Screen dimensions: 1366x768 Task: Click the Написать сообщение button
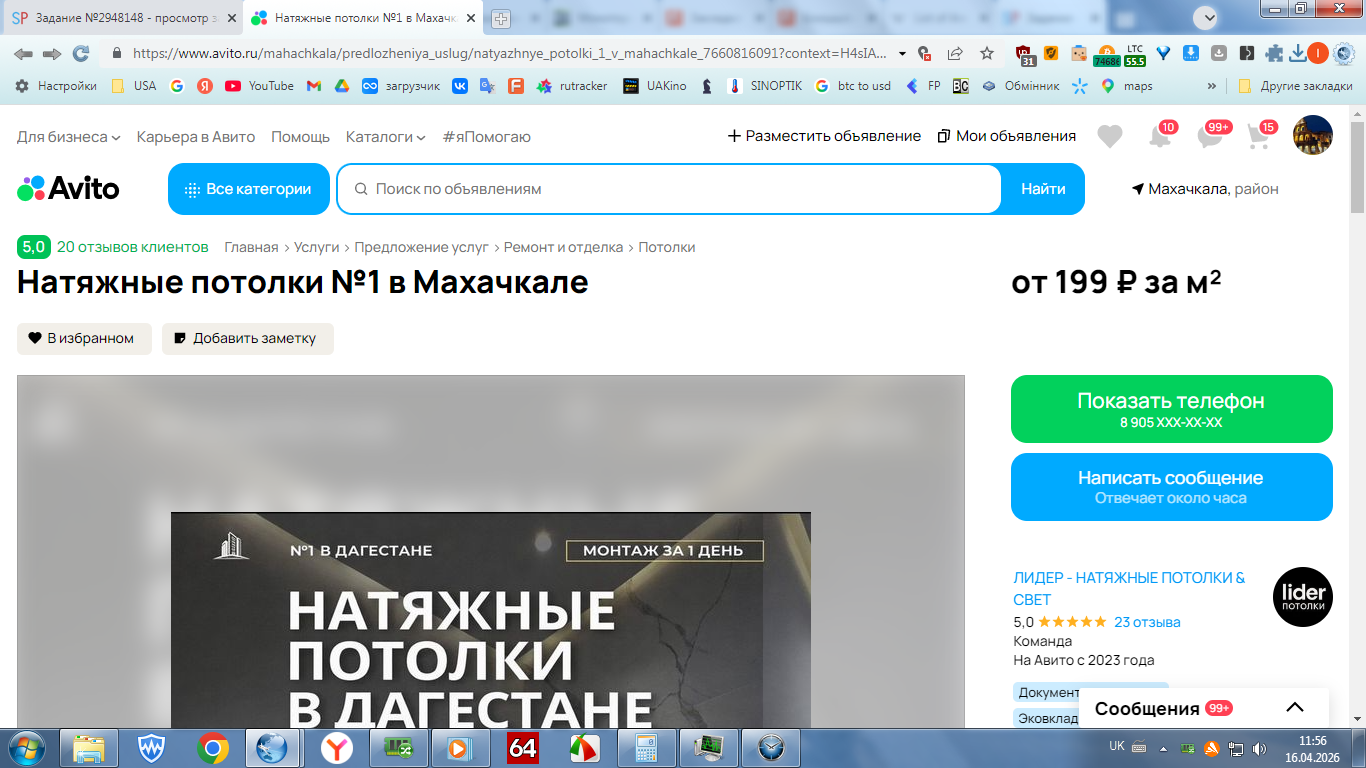pos(1172,487)
